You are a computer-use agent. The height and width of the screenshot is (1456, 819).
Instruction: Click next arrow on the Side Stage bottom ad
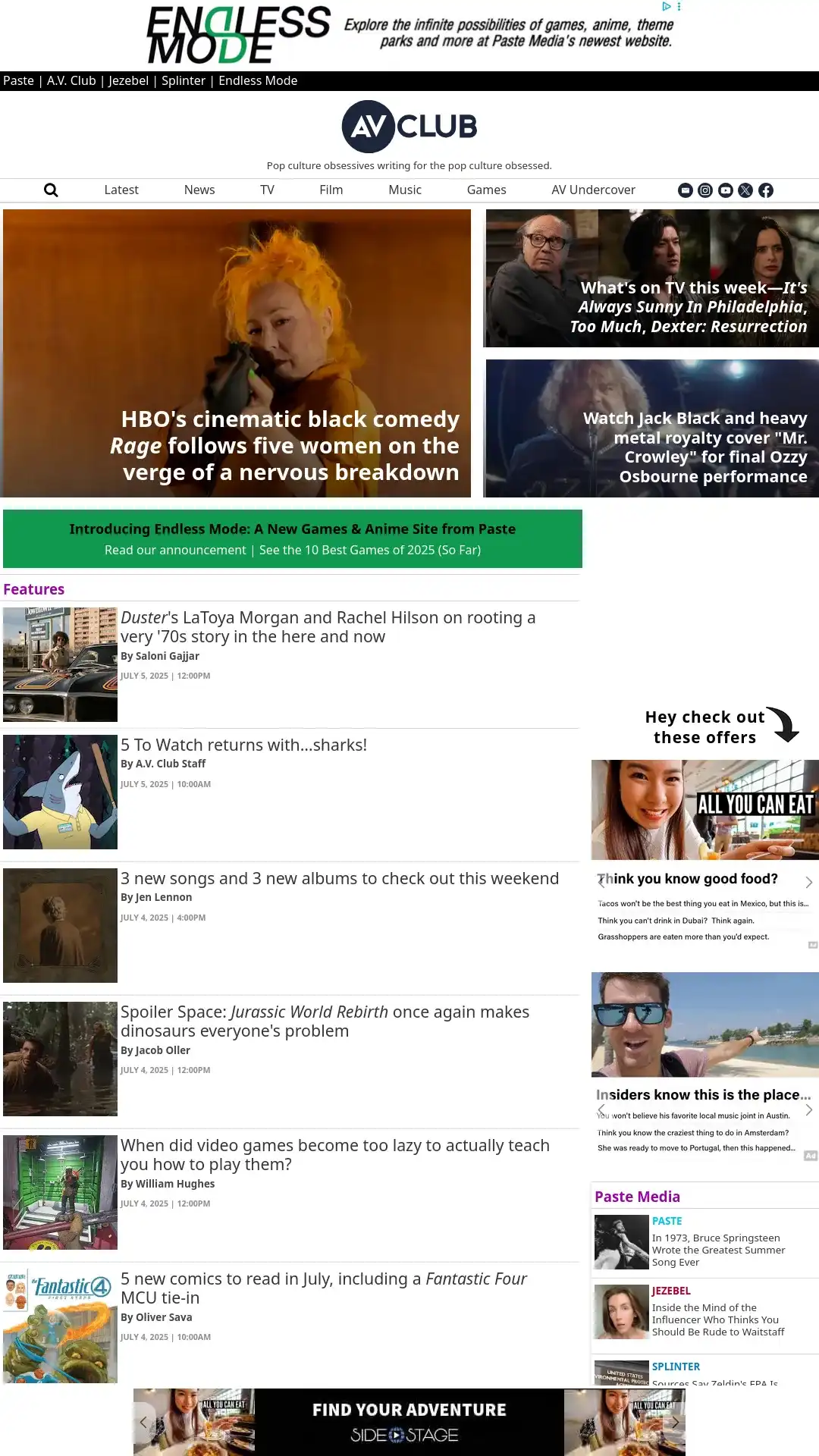[x=675, y=1423]
